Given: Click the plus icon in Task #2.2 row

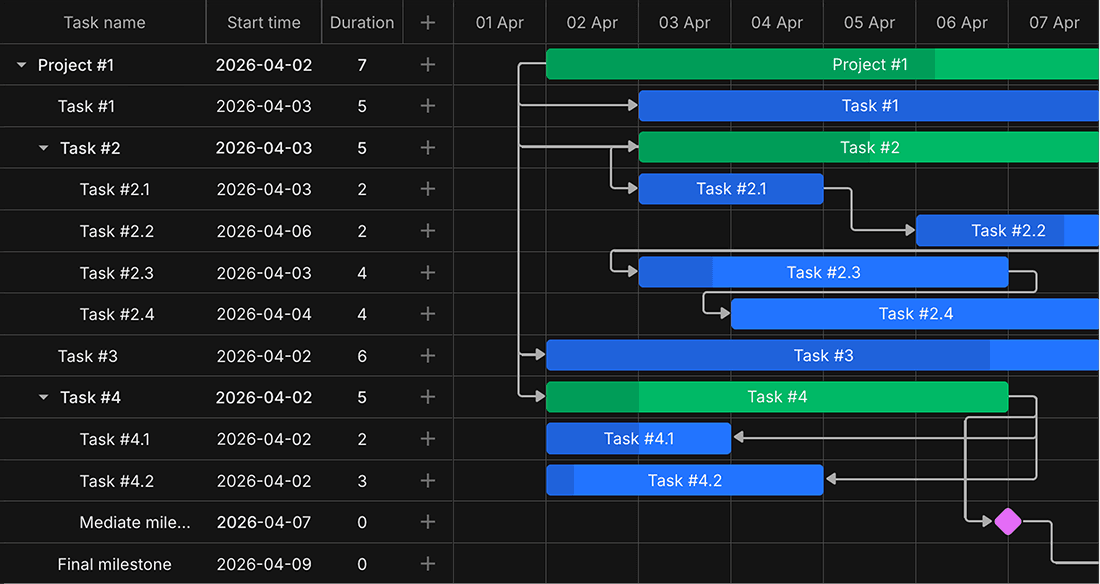Looking at the screenshot, I should click(x=428, y=231).
